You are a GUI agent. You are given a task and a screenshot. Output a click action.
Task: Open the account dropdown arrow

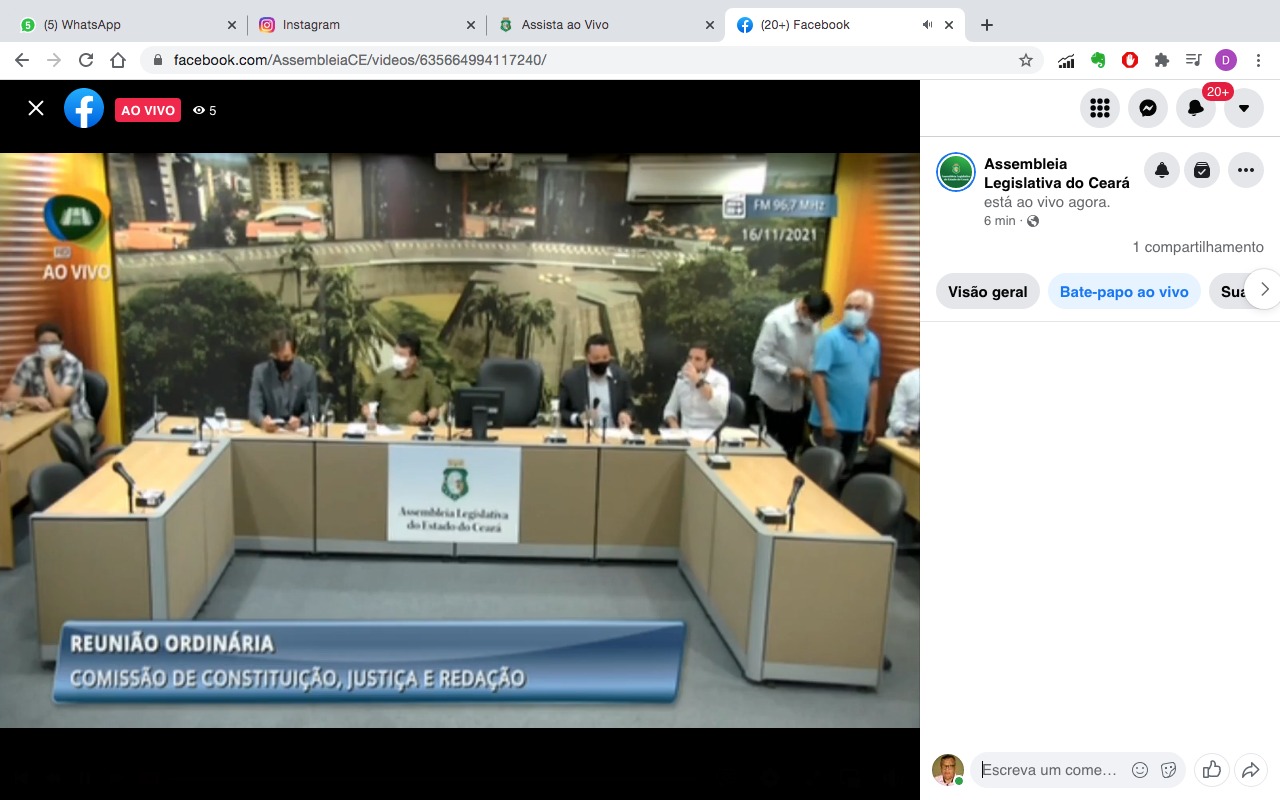1244,109
